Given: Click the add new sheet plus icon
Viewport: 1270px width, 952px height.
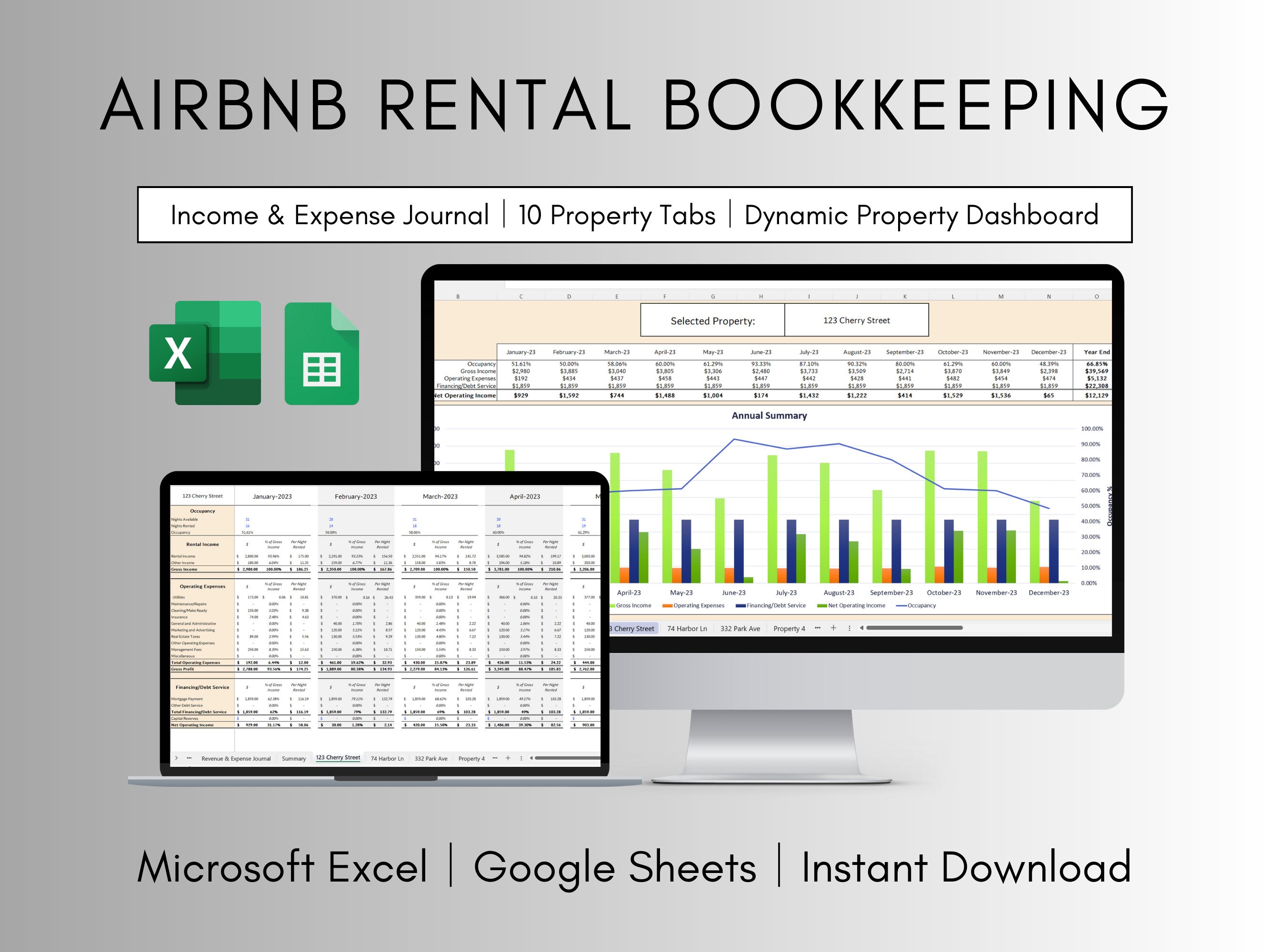Looking at the screenshot, I should pyautogui.click(x=834, y=628).
